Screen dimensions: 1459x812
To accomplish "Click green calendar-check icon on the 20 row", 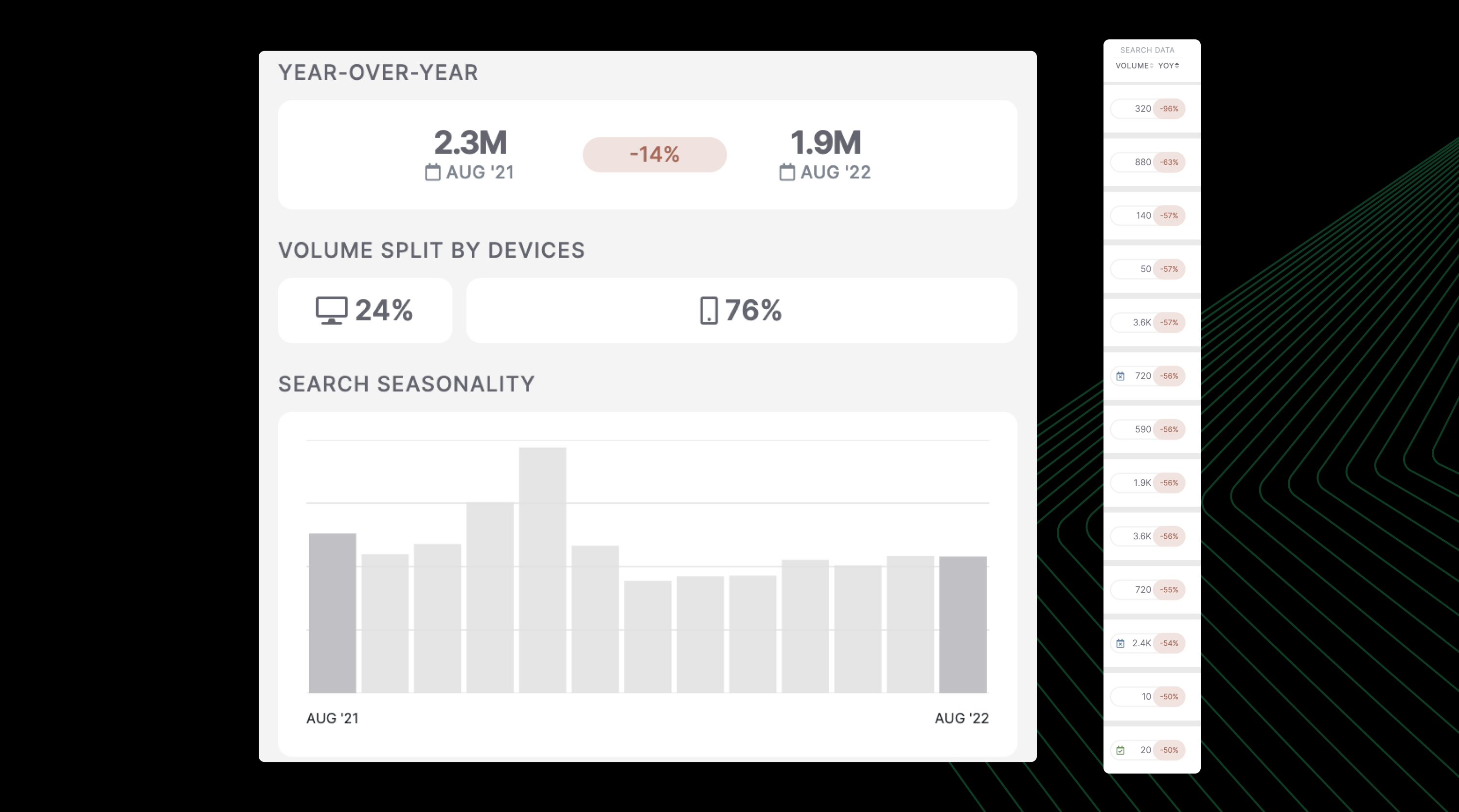I will point(1121,750).
